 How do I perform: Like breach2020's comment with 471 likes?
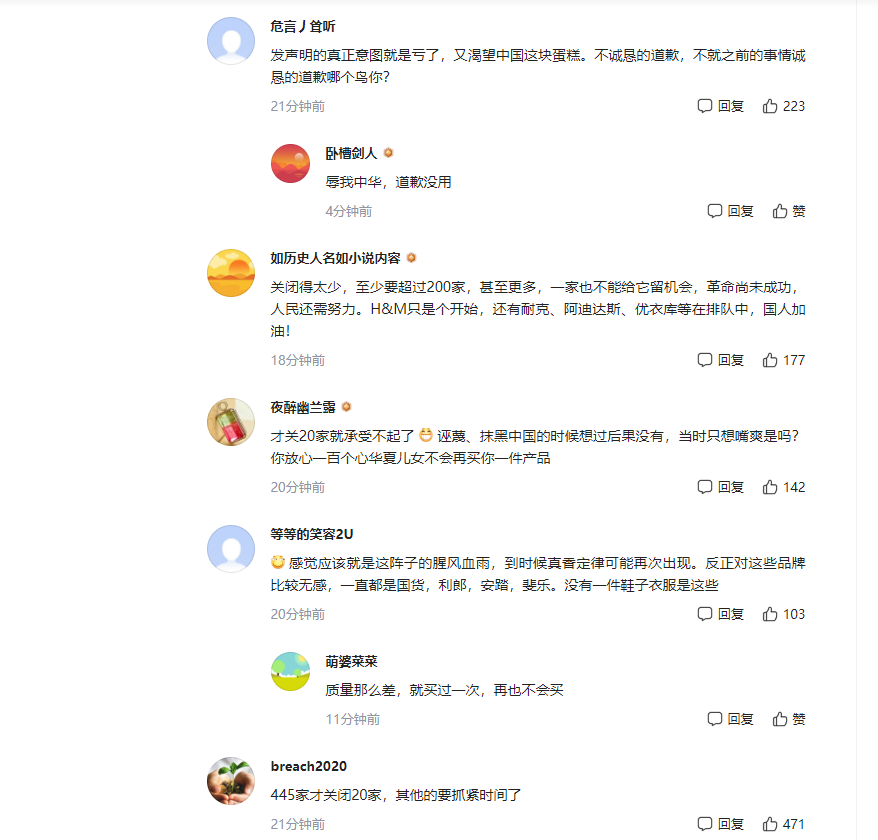(x=783, y=824)
